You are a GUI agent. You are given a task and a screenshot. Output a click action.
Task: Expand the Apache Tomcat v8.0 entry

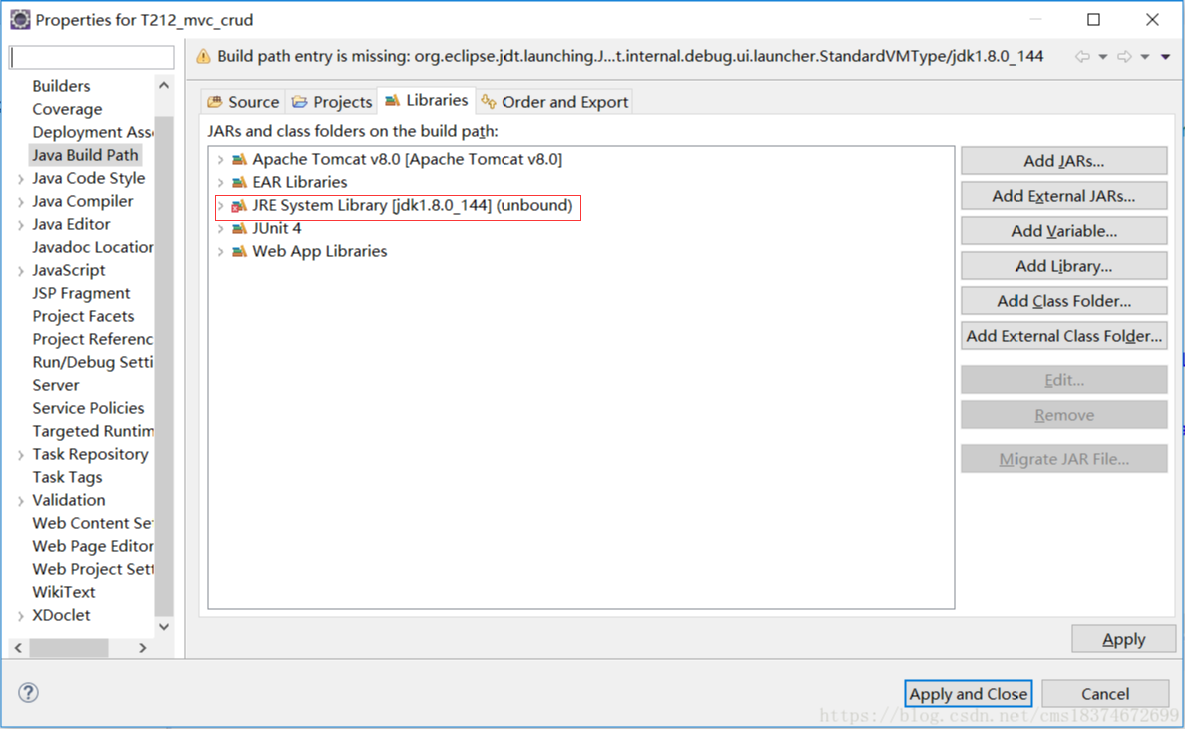click(220, 159)
